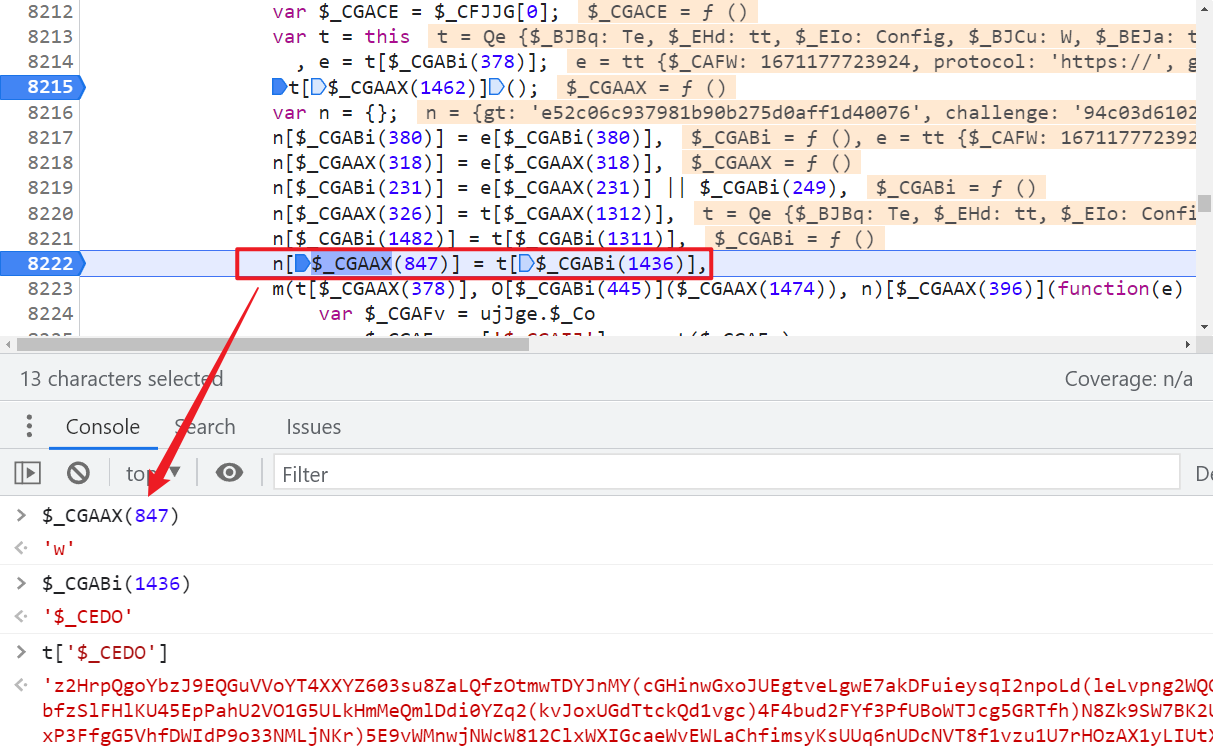Screen dimensions: 1213x751
Task: Expand the console entry t['$_CEDO']
Action: pyautogui.click(x=21, y=653)
